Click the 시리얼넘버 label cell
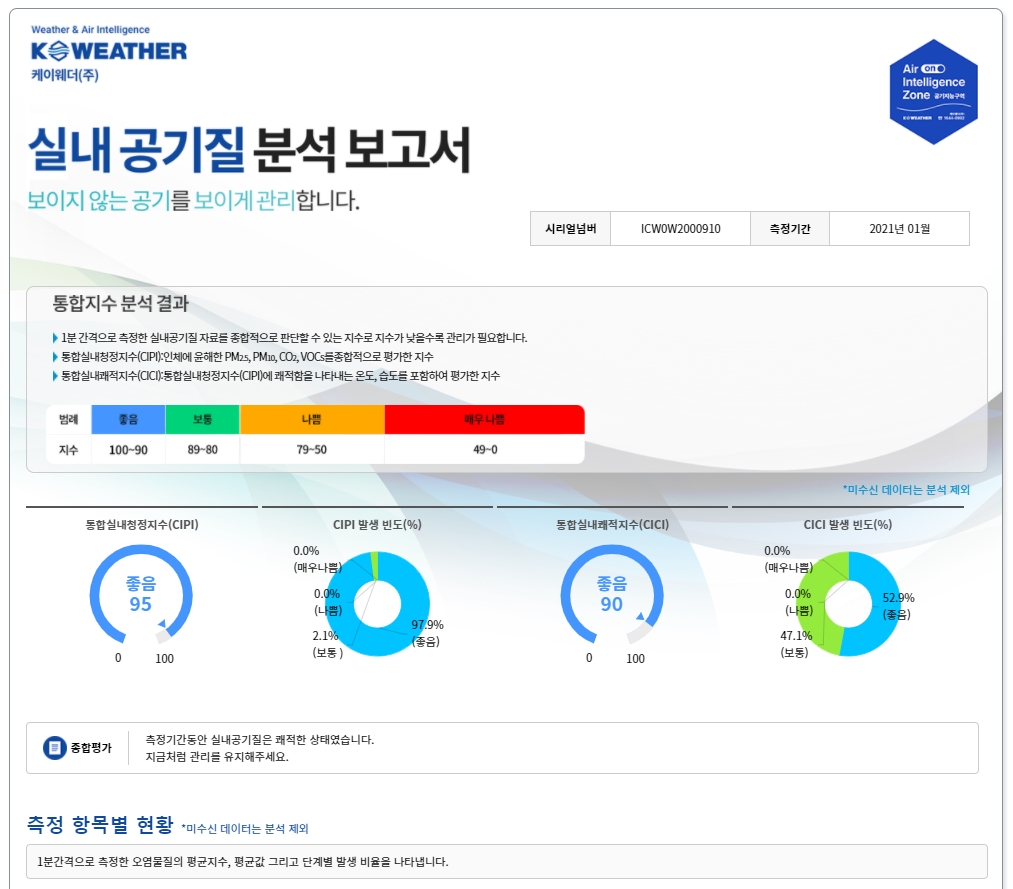 570,229
